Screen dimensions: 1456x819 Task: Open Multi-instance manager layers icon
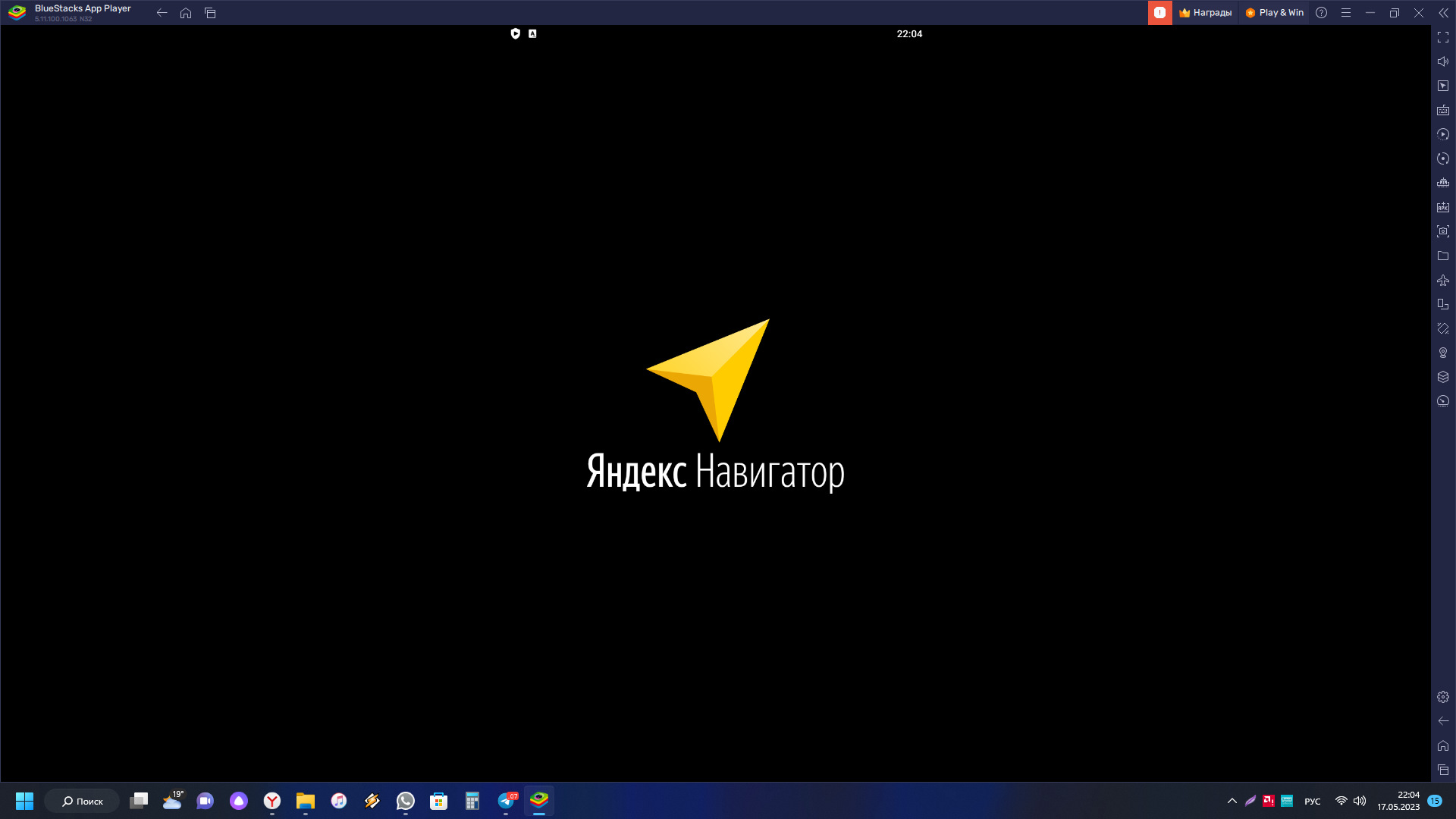click(1442, 377)
